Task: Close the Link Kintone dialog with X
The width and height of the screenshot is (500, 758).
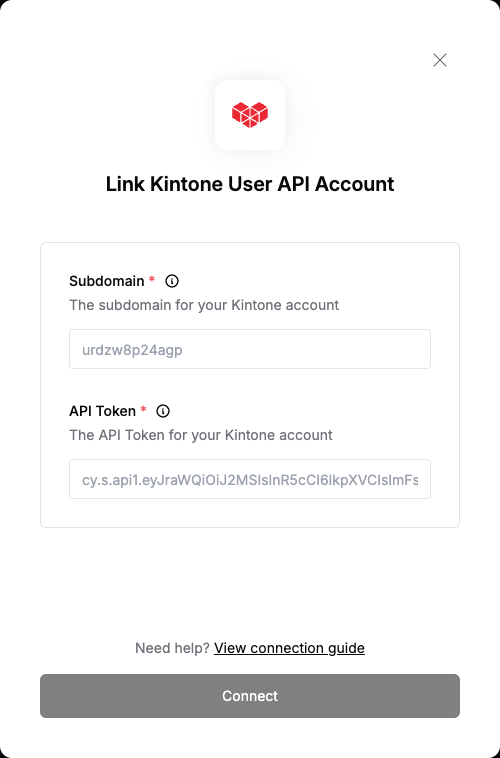Action: pos(440,60)
